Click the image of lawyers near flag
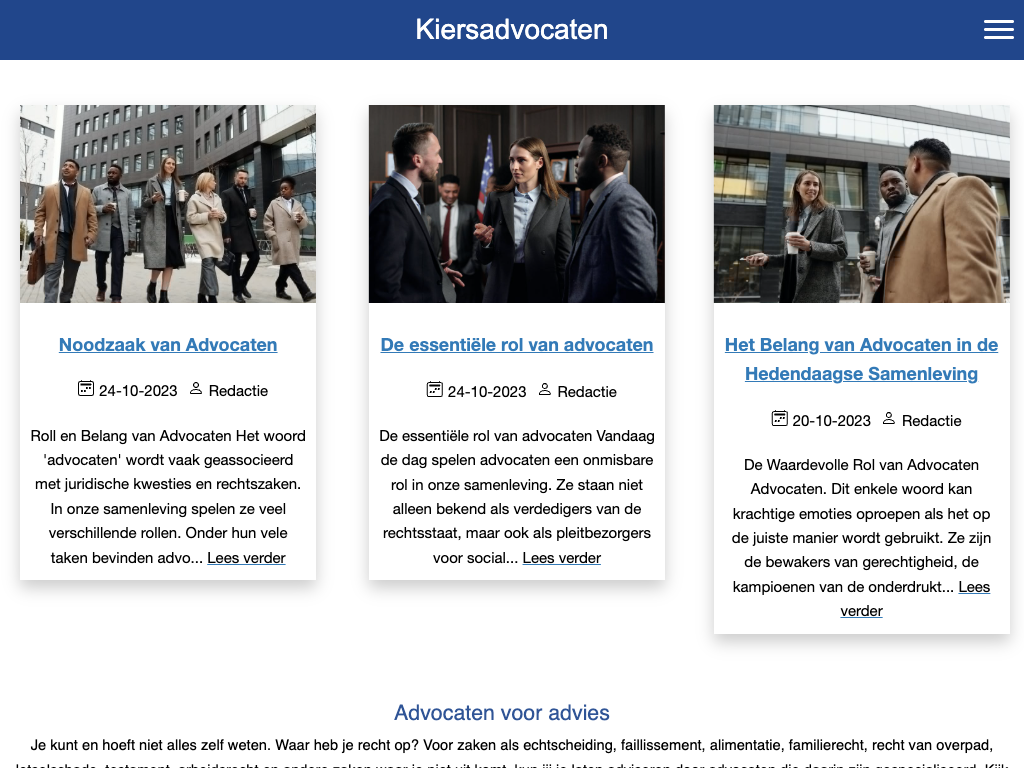 coord(517,204)
